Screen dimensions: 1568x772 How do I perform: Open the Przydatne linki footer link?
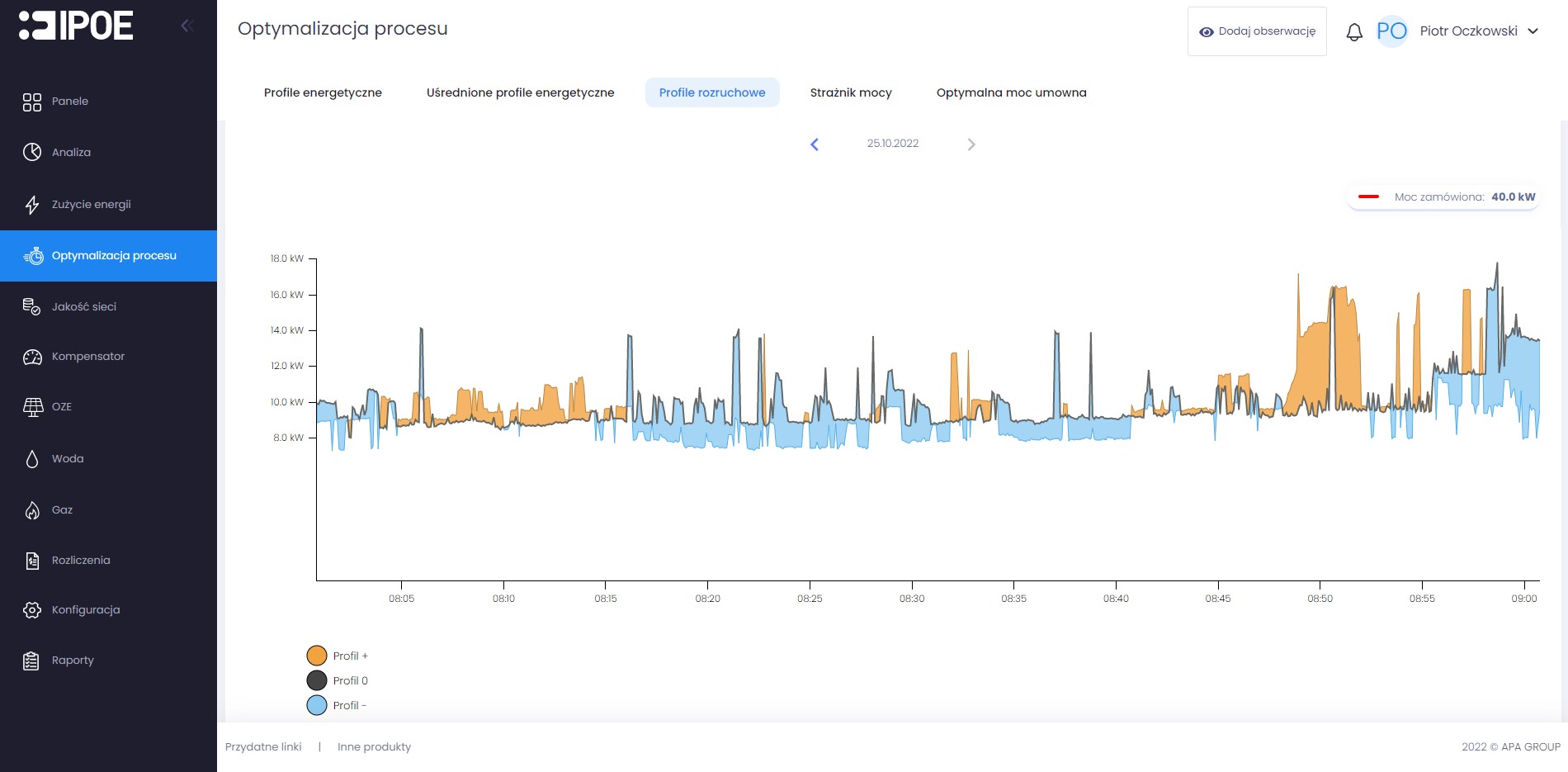click(x=263, y=746)
